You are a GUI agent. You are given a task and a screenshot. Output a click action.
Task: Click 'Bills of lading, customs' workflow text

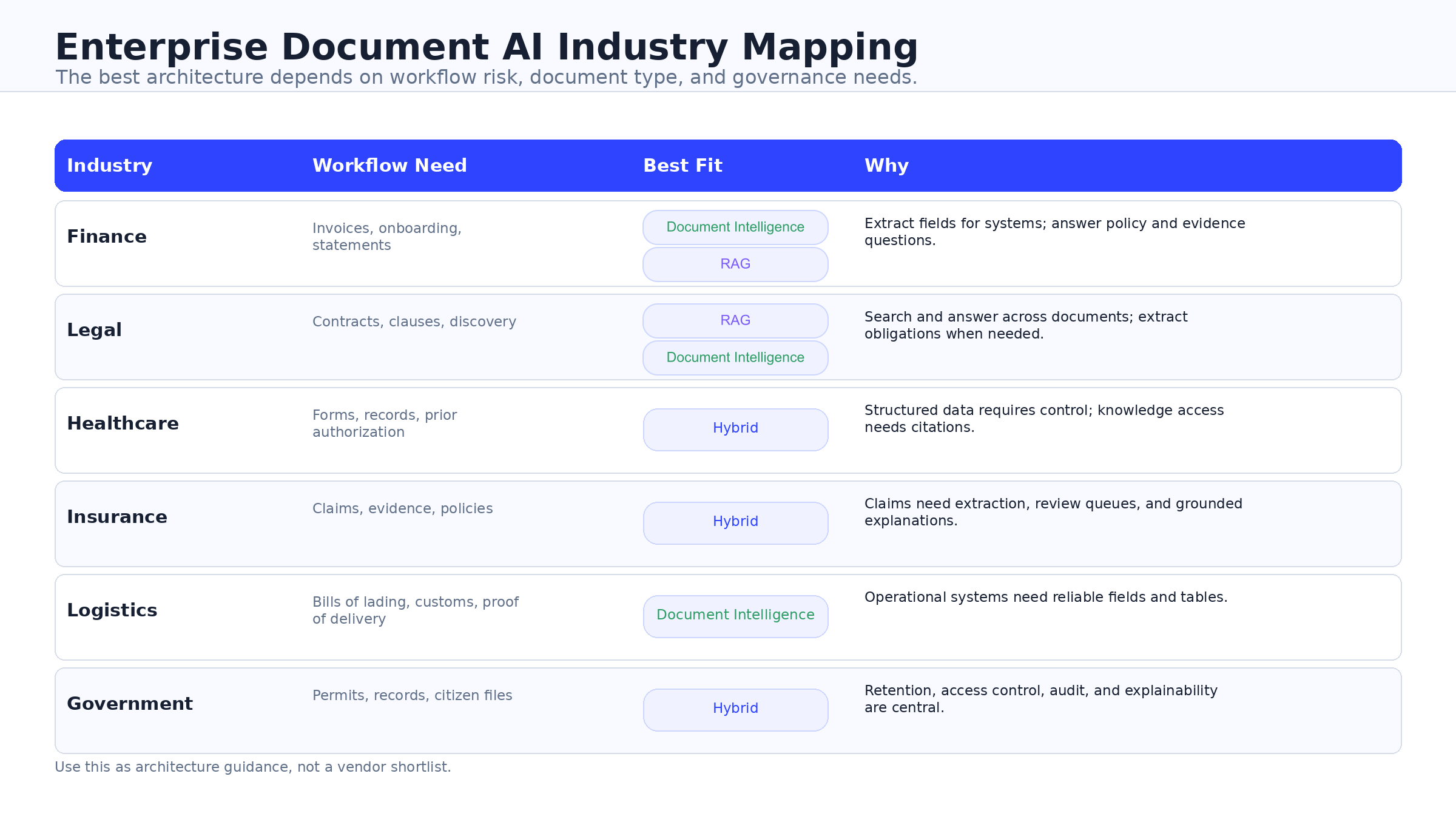(x=416, y=610)
